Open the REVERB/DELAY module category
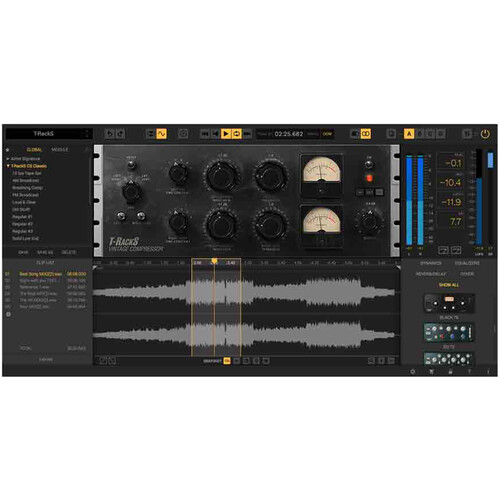This screenshot has height=500, width=500. [x=431, y=274]
